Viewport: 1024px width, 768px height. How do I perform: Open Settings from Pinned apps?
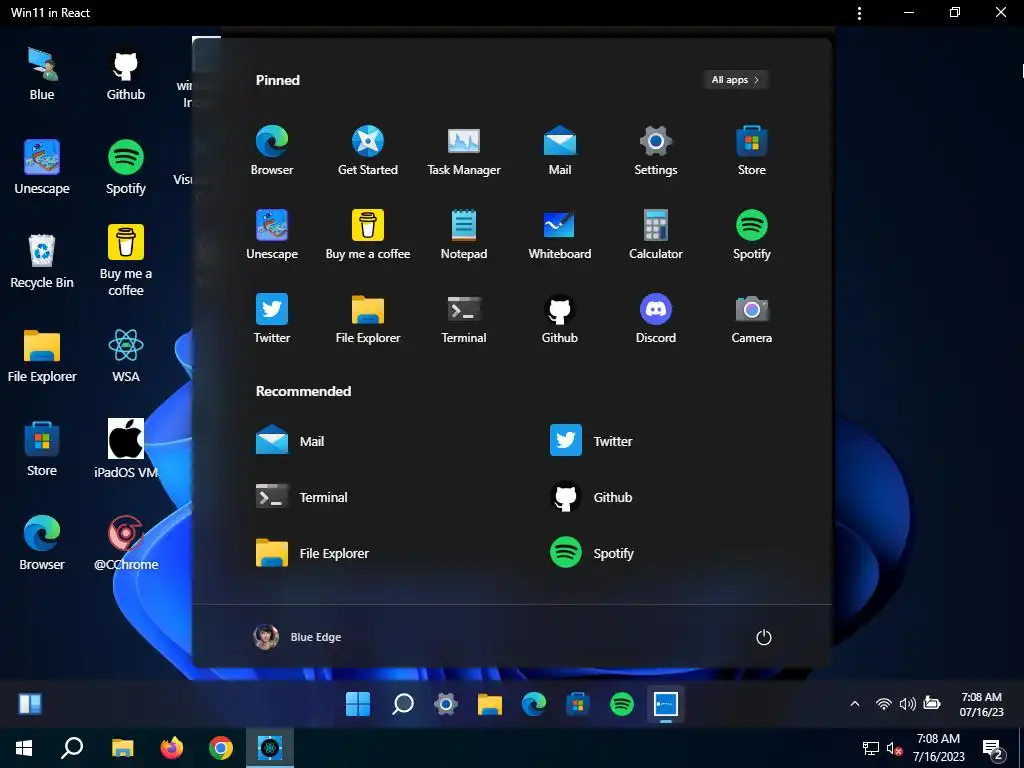click(656, 150)
